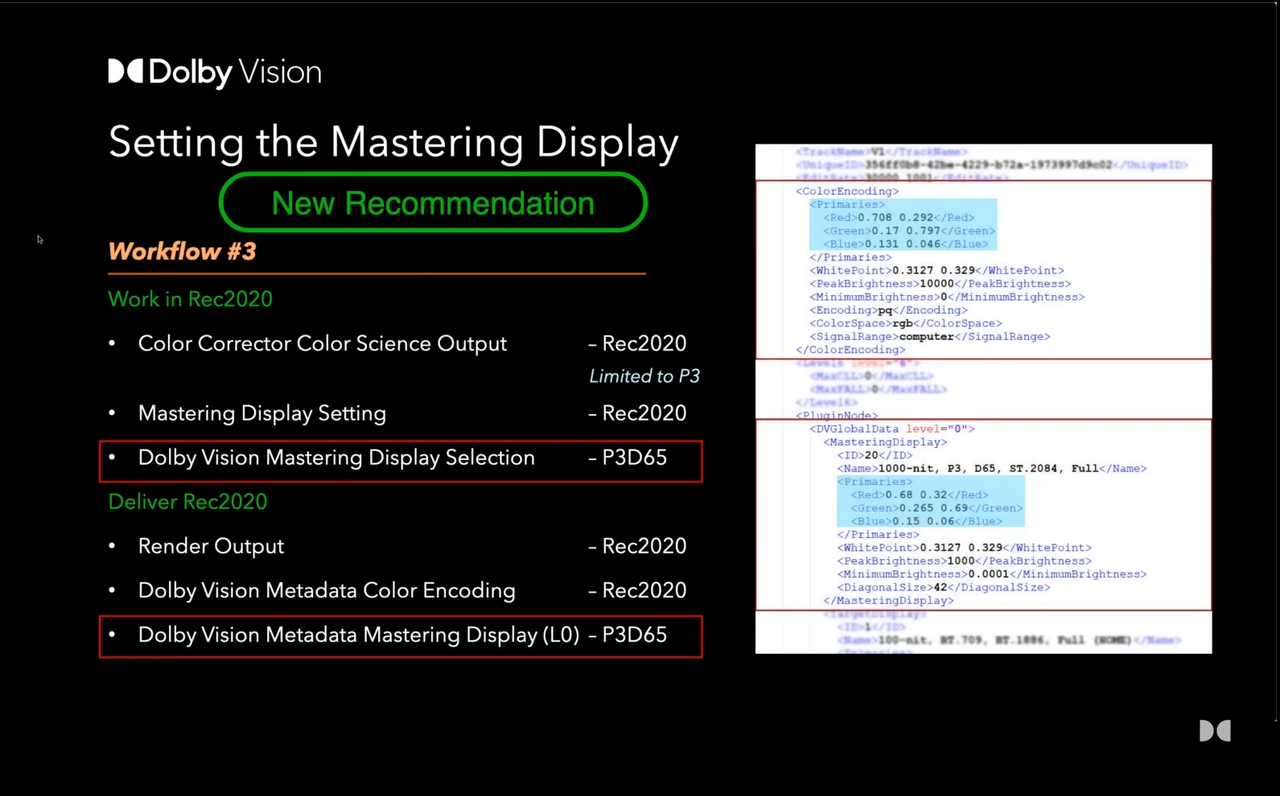Click the opening MasteringDisplay XML tag
Image resolution: width=1280 pixels, height=796 pixels.
pos(885,442)
